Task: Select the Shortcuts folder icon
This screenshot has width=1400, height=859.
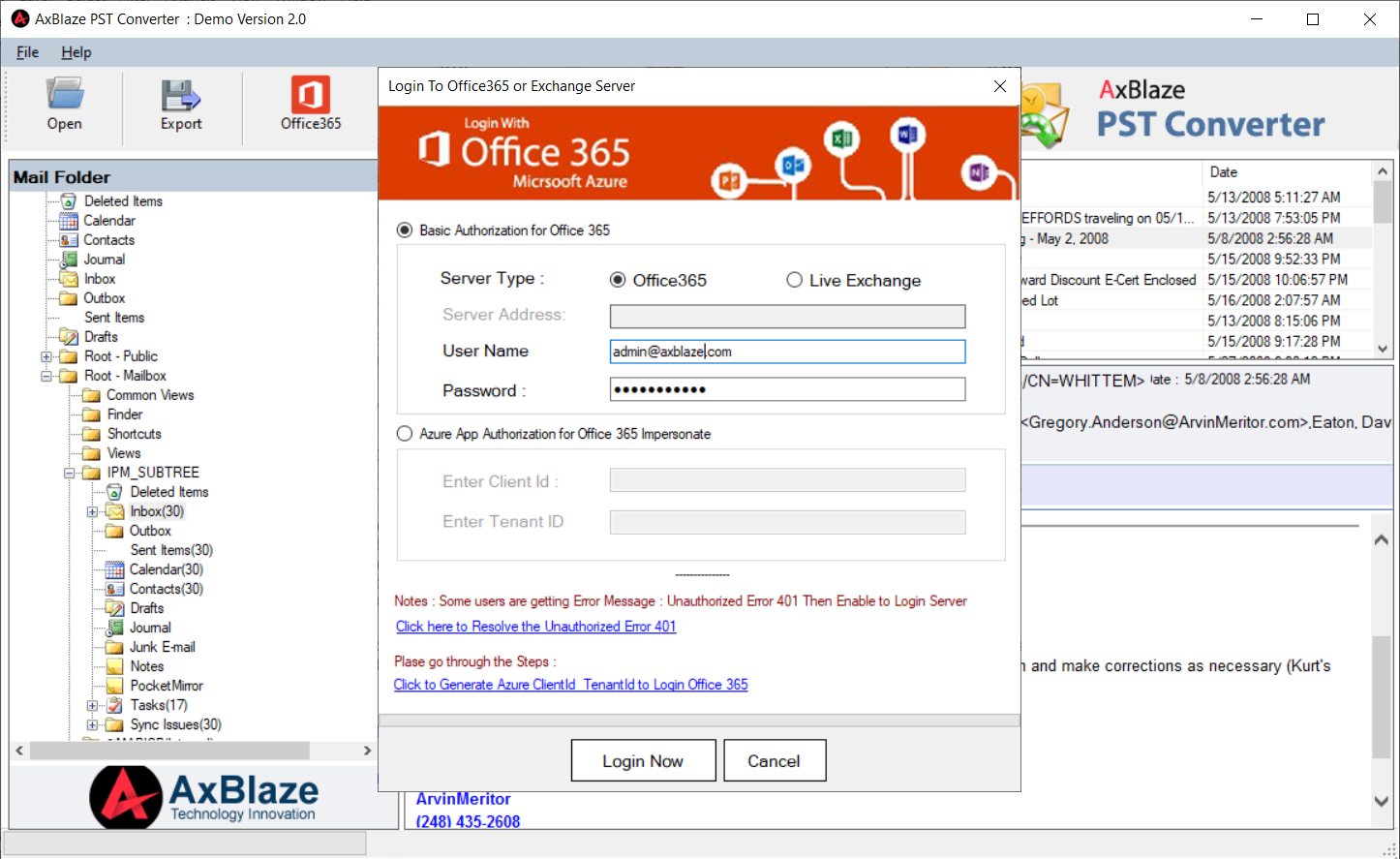Action: tap(92, 434)
